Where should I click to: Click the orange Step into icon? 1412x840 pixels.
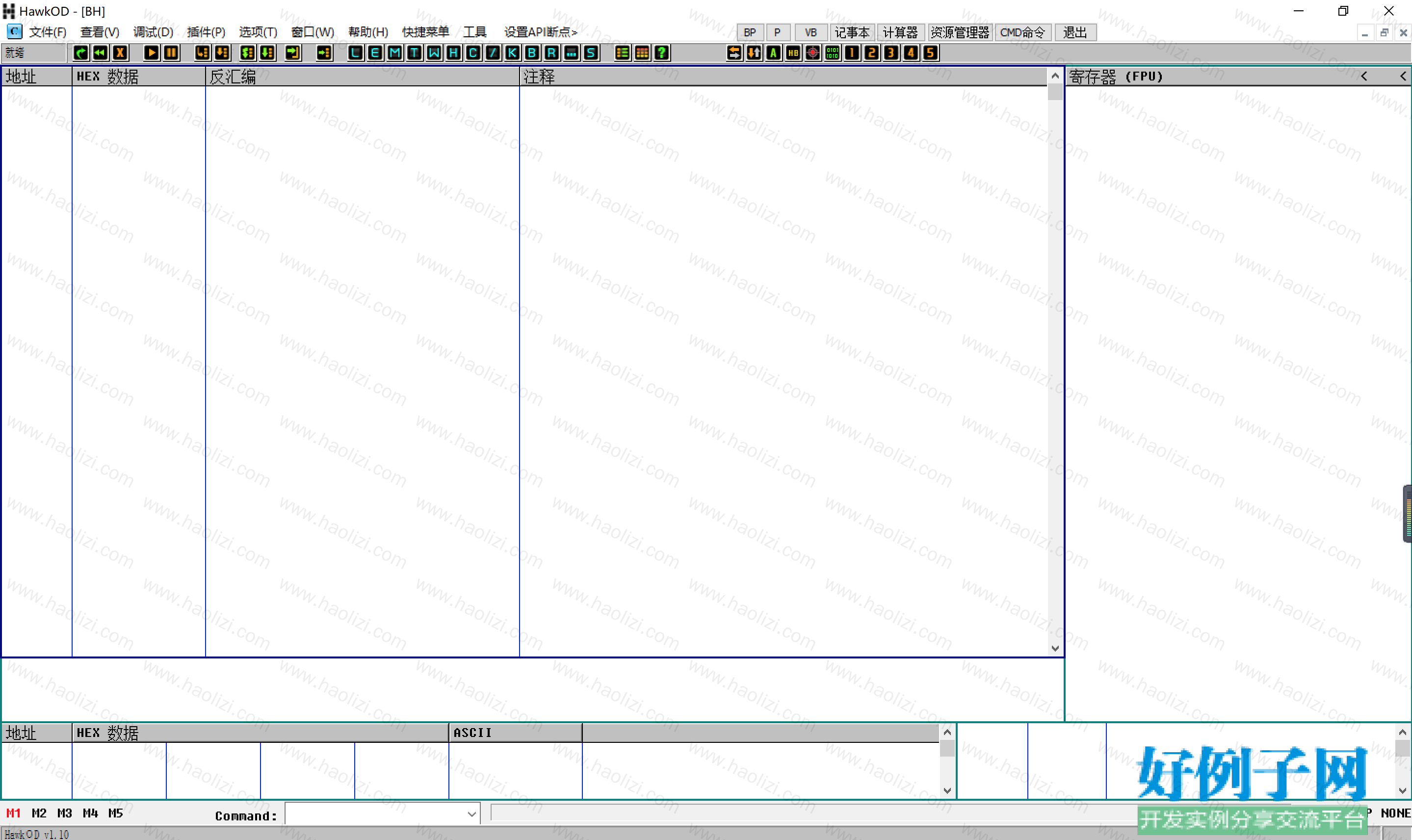(x=203, y=53)
